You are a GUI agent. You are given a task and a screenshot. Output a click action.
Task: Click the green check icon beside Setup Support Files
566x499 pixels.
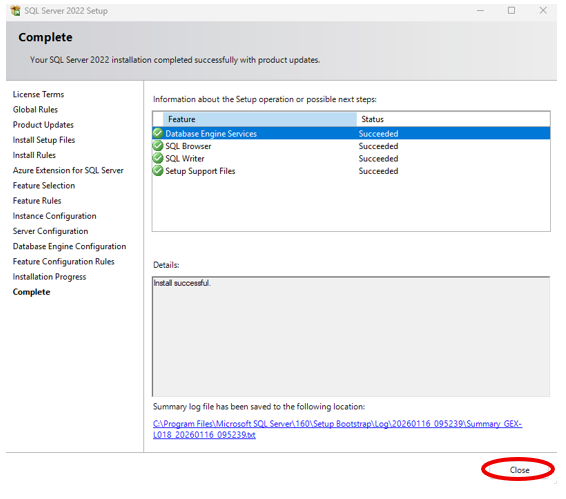158,170
